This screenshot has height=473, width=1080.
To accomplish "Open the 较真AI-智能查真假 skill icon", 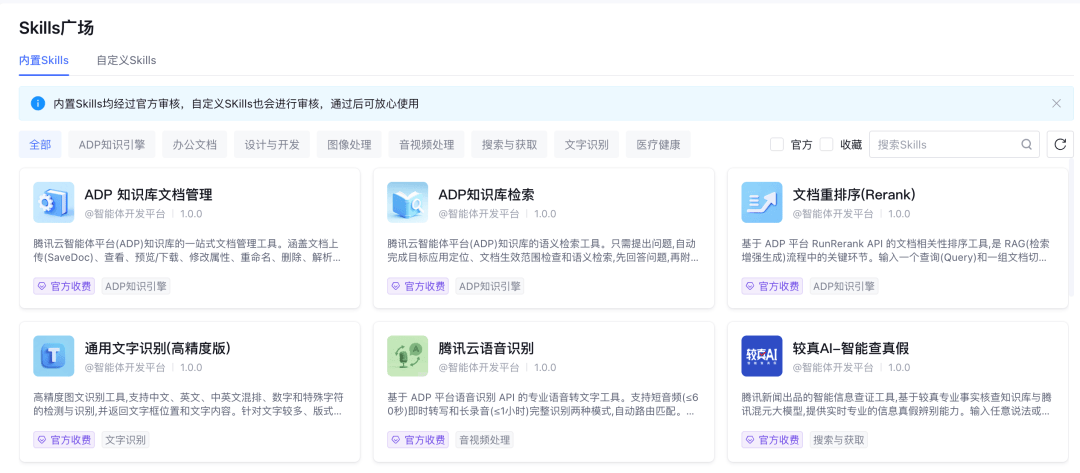I will [762, 356].
